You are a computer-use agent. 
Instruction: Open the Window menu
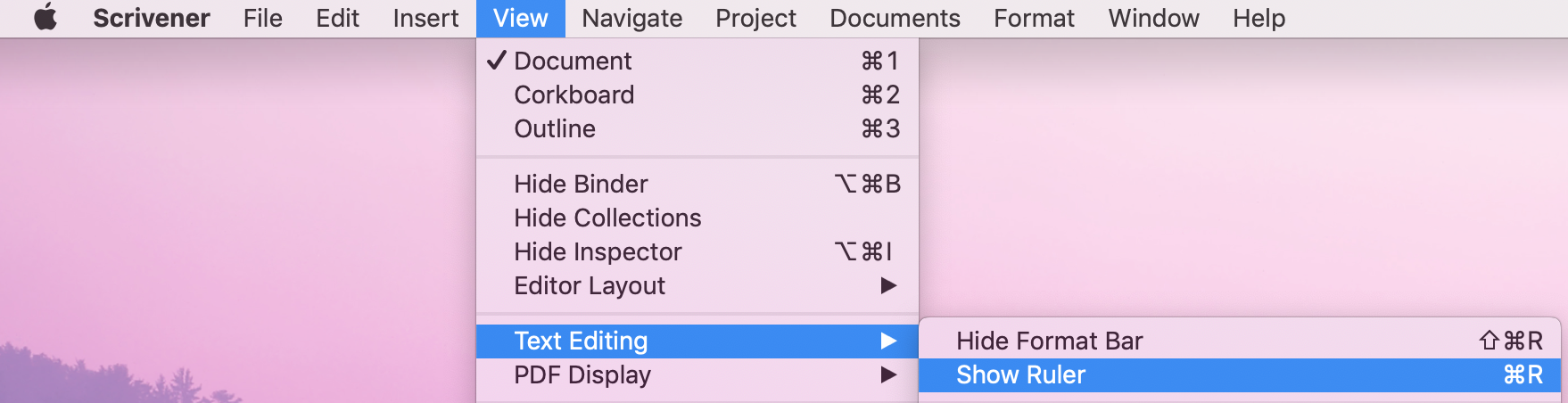coord(1154,18)
